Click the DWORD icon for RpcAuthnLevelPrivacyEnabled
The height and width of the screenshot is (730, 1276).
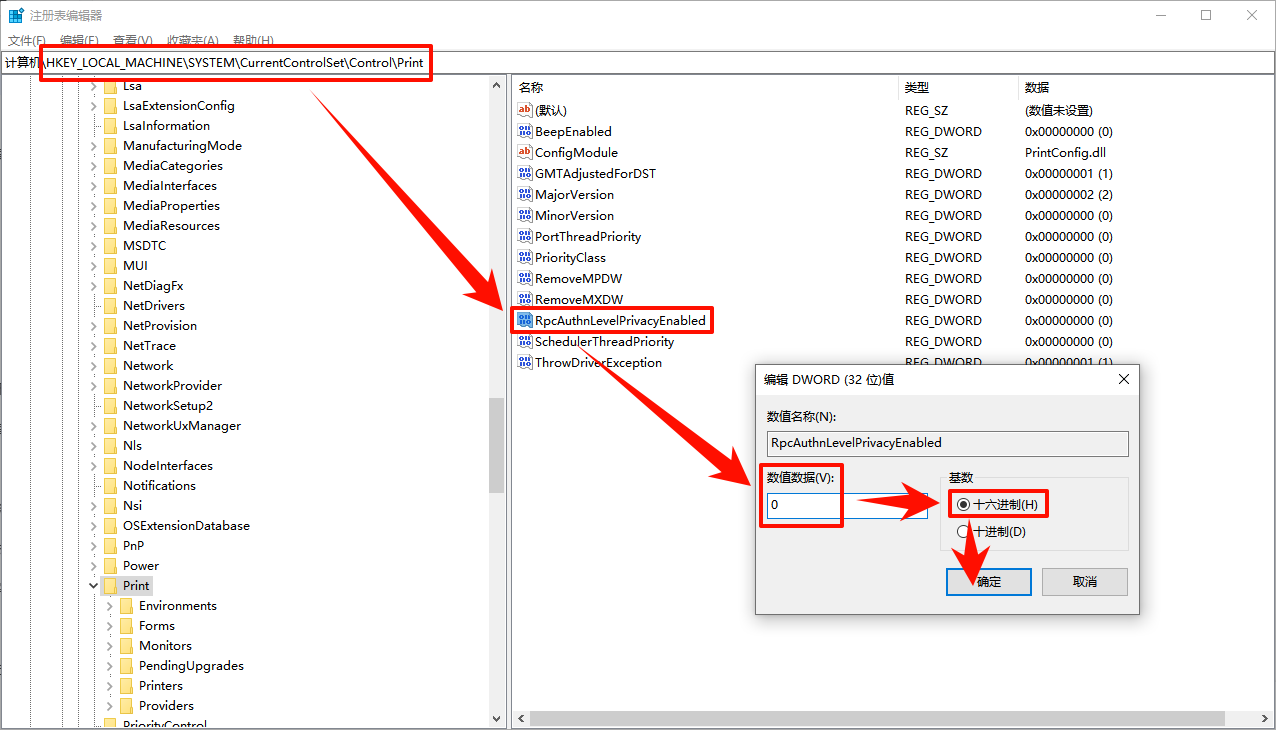pos(525,320)
